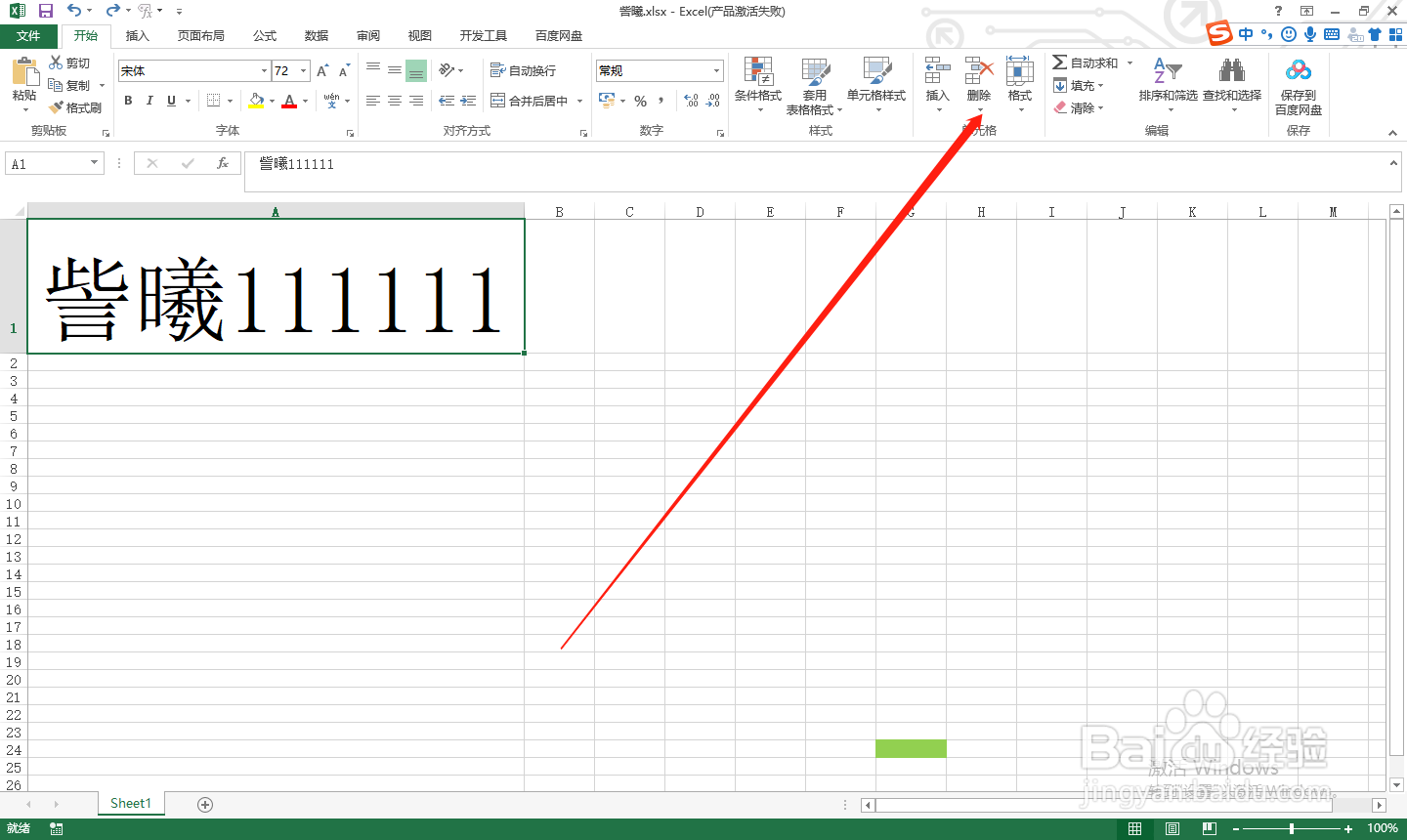Increase indent in alignment group
1407x840 pixels.
coord(468,101)
